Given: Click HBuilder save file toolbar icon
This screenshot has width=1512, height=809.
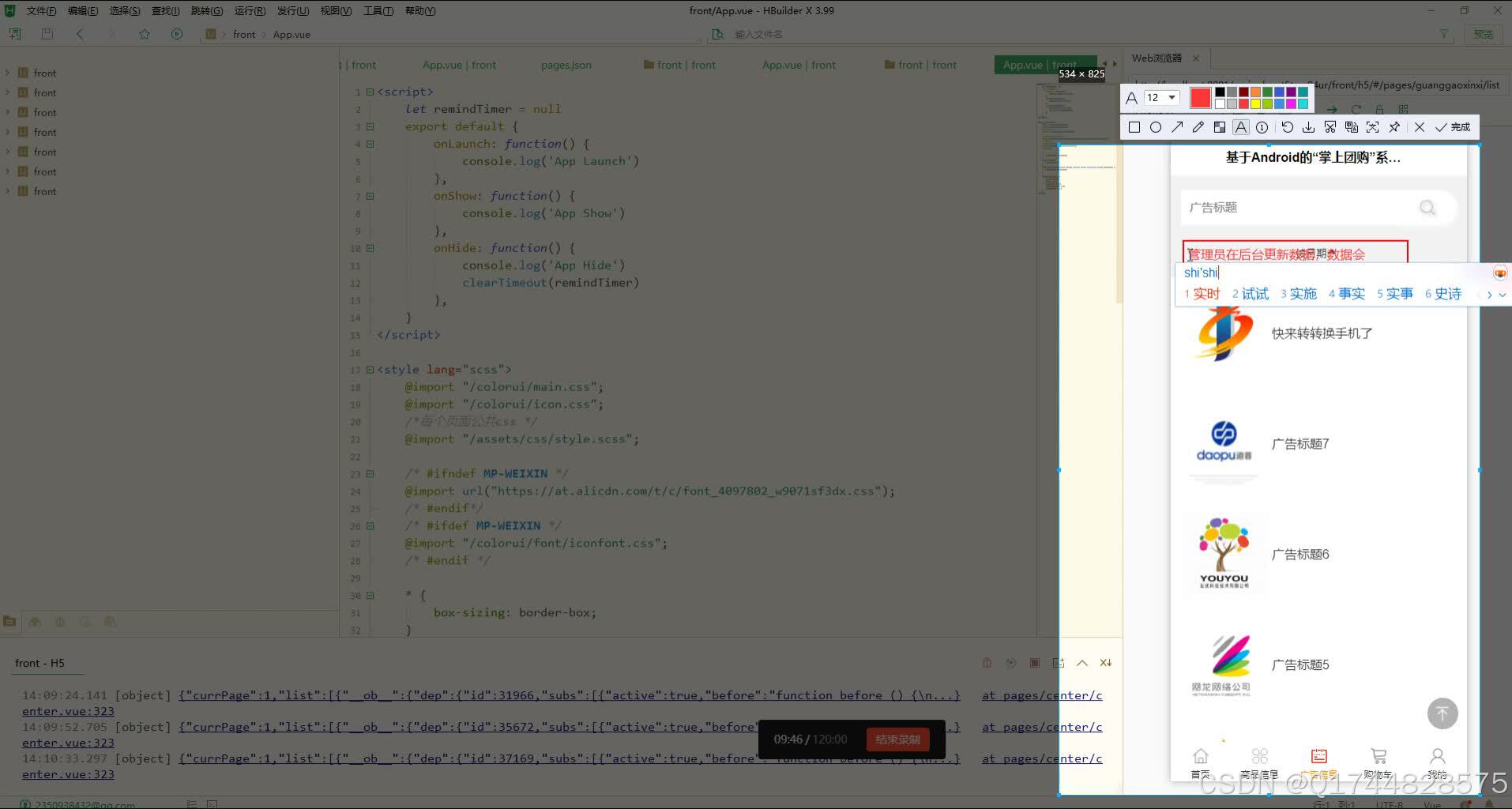Looking at the screenshot, I should point(47,34).
